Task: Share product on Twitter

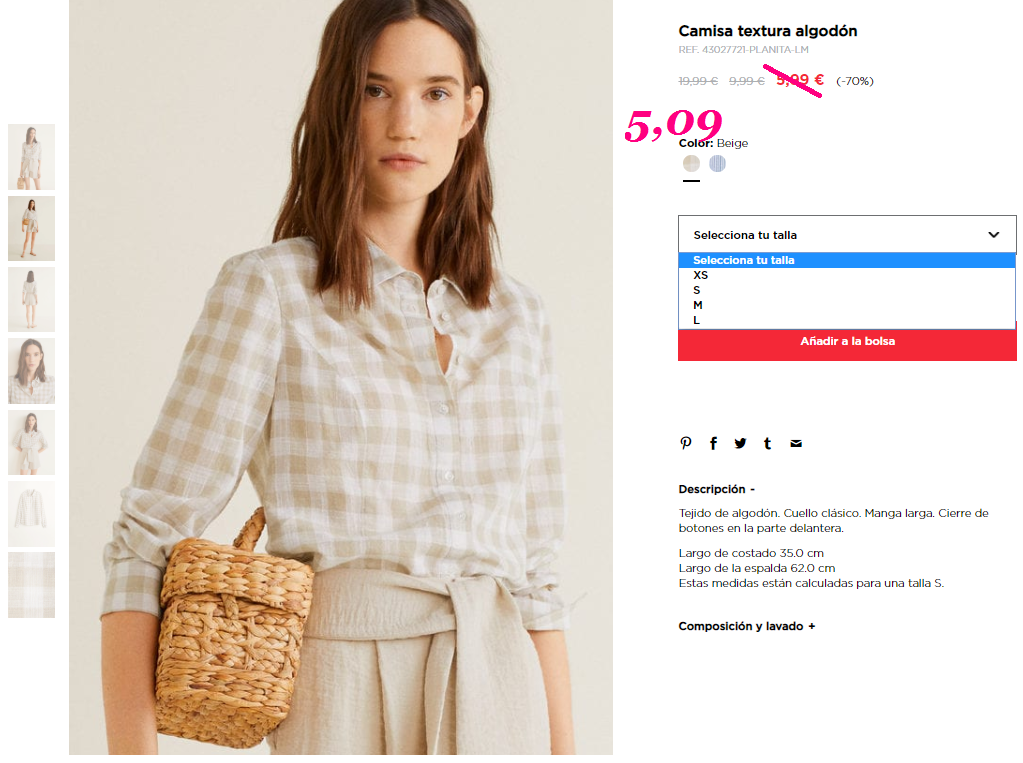Action: (x=740, y=443)
